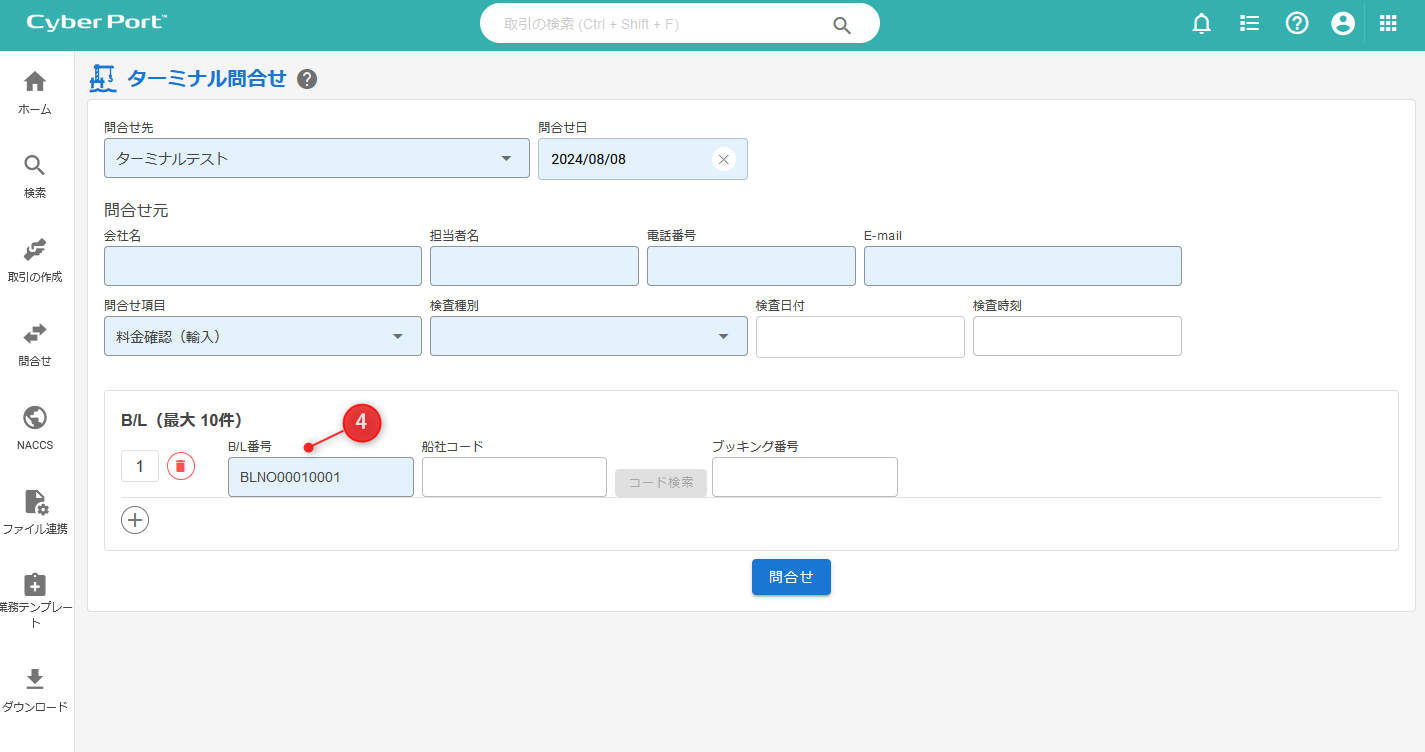Open 取引の作成 in the sidebar
1425x752 pixels.
click(x=35, y=259)
